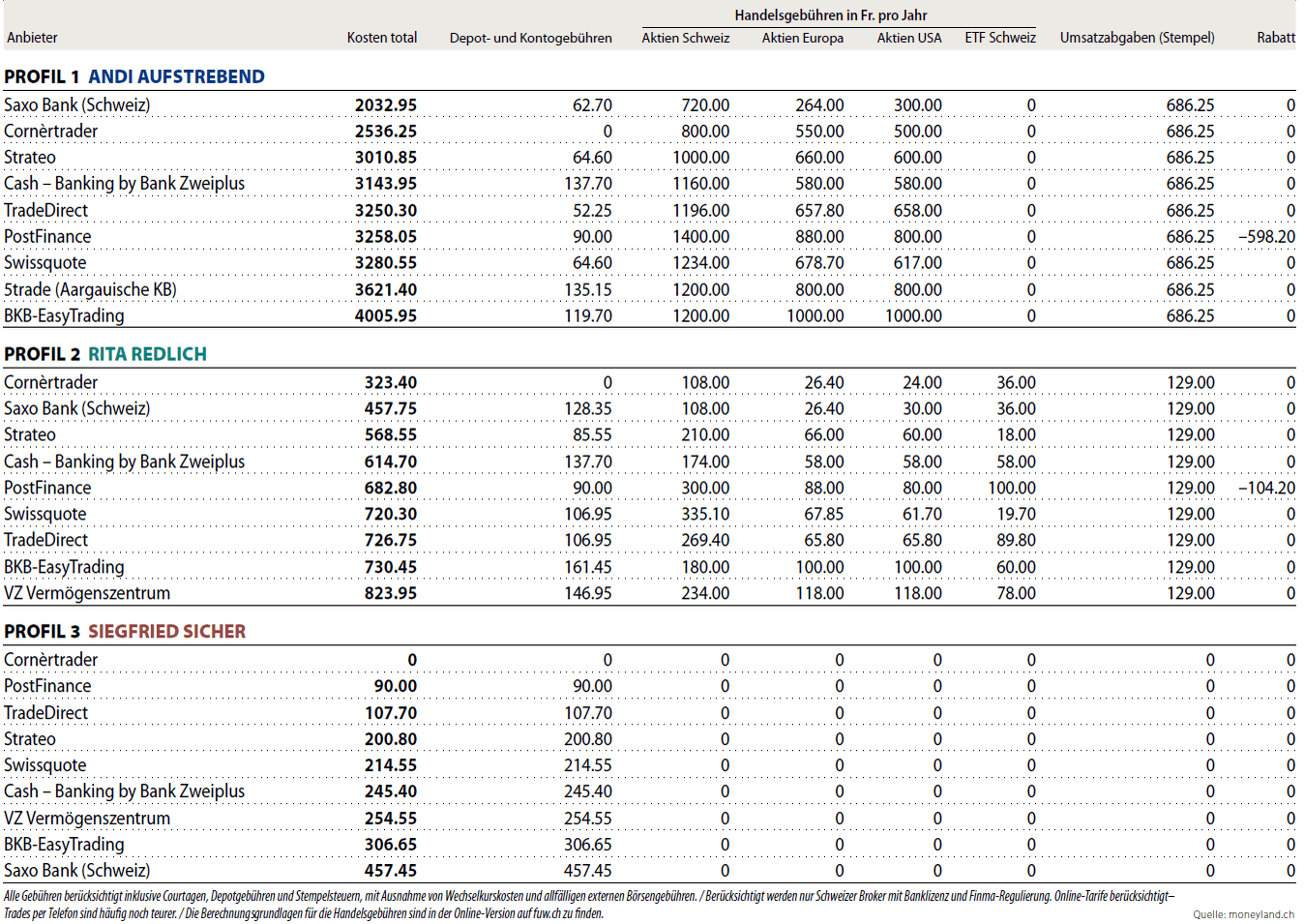This screenshot has height=924, width=1304.
Task: Select the PROFIL 3 SIEGFRIED SICHER heading
Action: tap(125, 632)
